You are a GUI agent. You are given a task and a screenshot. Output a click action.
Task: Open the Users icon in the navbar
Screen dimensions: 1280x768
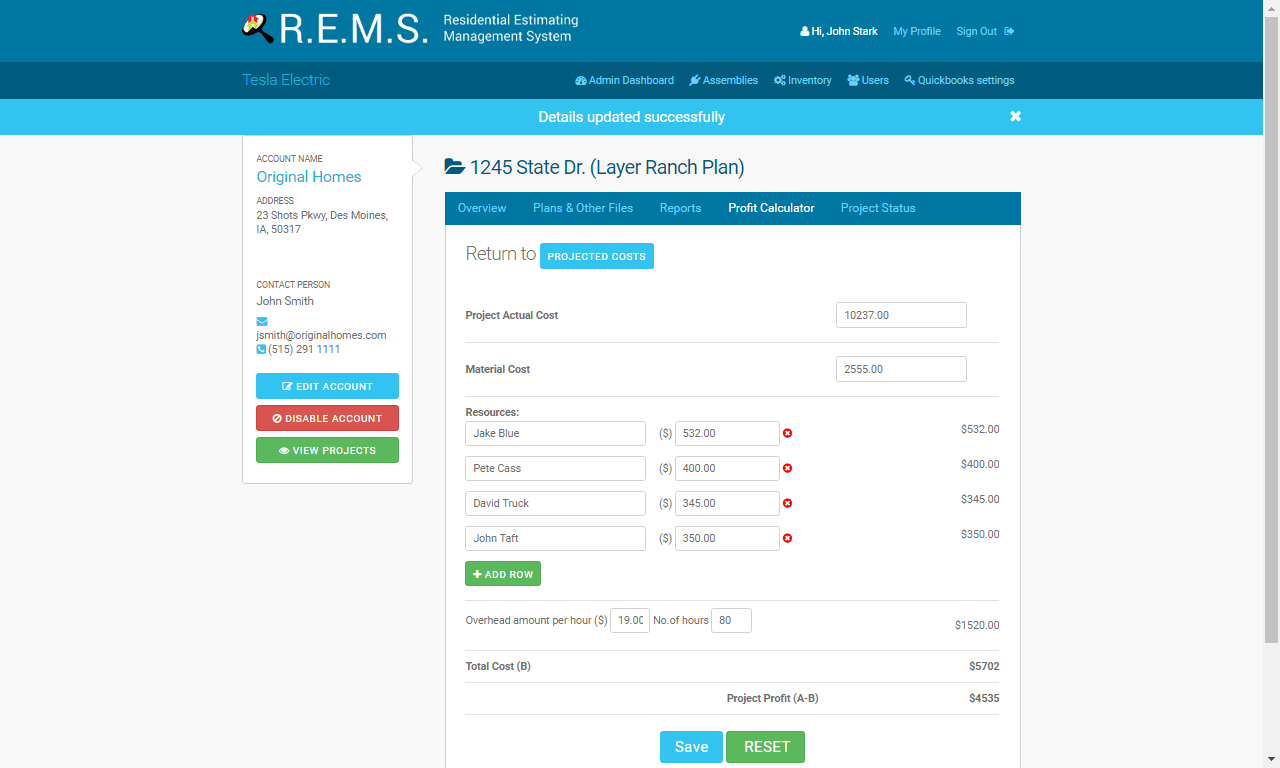coord(853,80)
